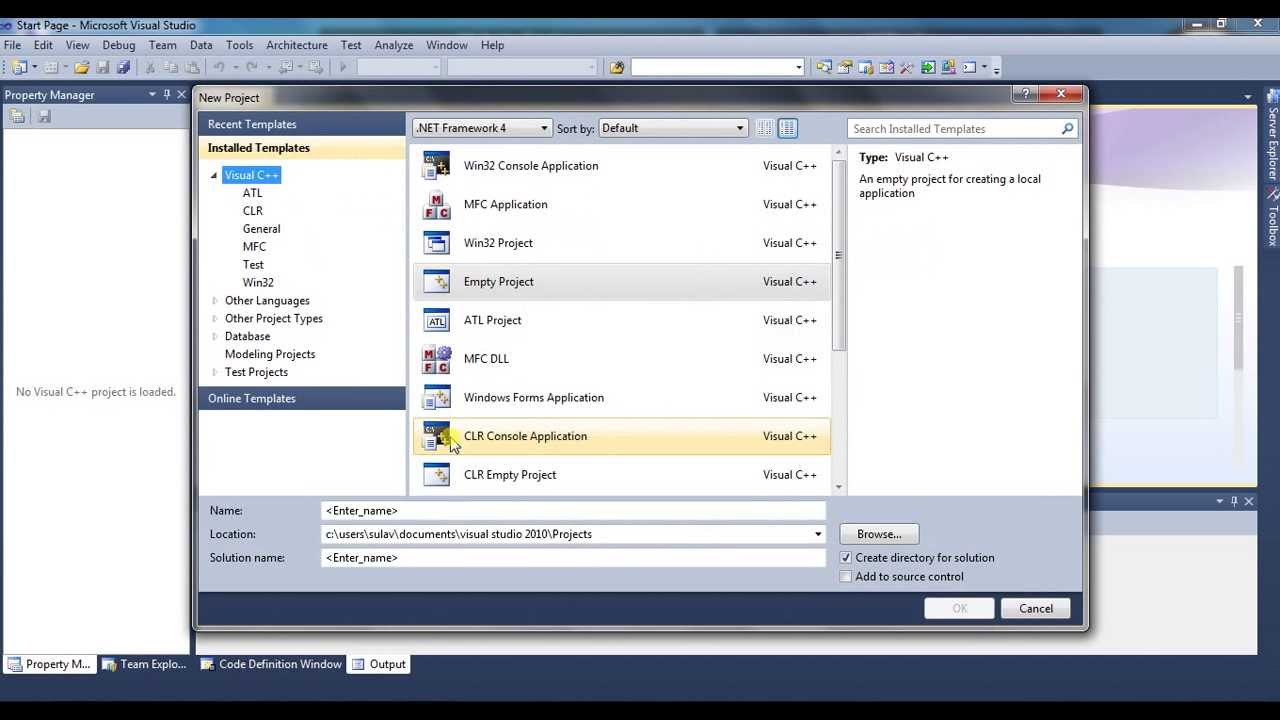Select the Installed Templates header

(x=302, y=148)
